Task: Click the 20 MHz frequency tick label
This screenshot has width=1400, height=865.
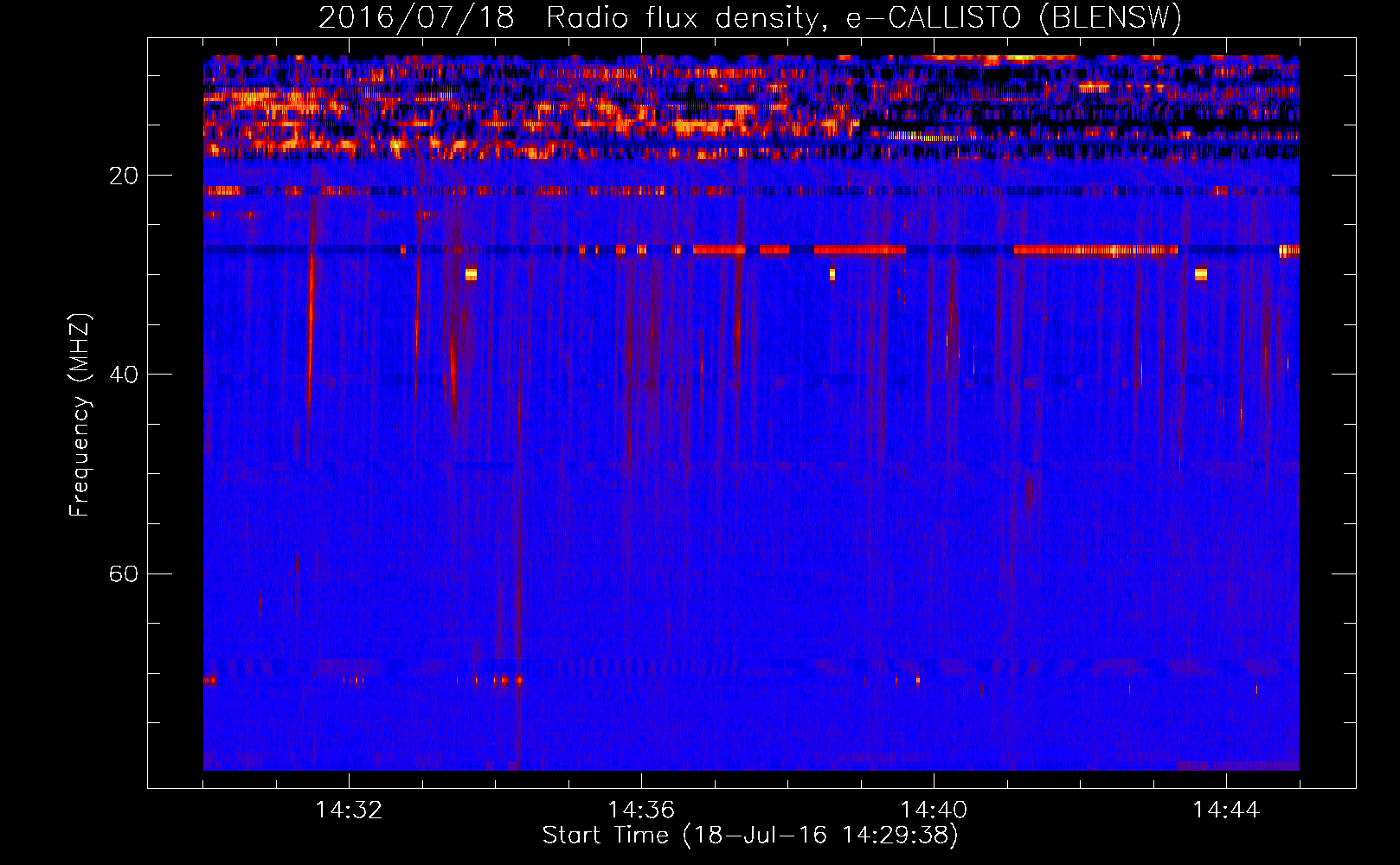Action: point(123,176)
